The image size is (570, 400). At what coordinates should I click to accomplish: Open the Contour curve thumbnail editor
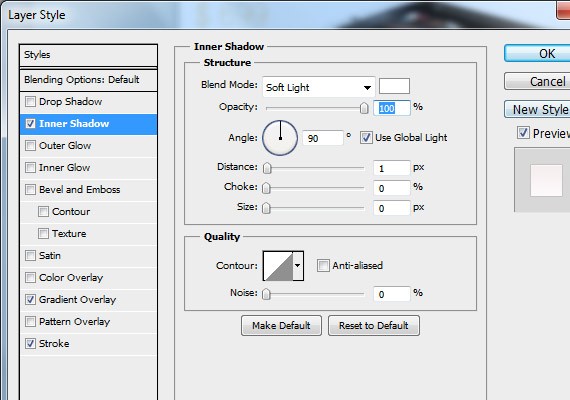[278, 266]
